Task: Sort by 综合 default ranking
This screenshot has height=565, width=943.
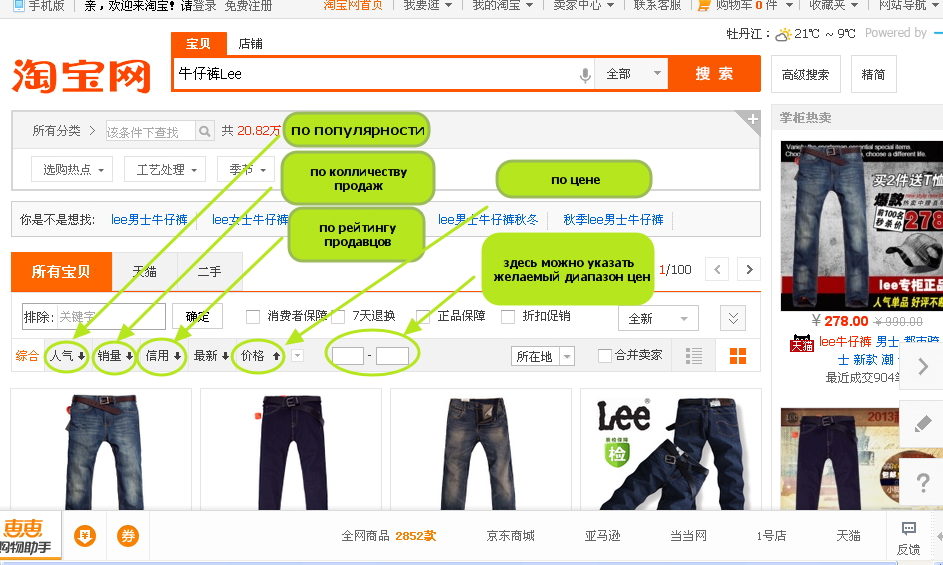Action: pos(26,356)
